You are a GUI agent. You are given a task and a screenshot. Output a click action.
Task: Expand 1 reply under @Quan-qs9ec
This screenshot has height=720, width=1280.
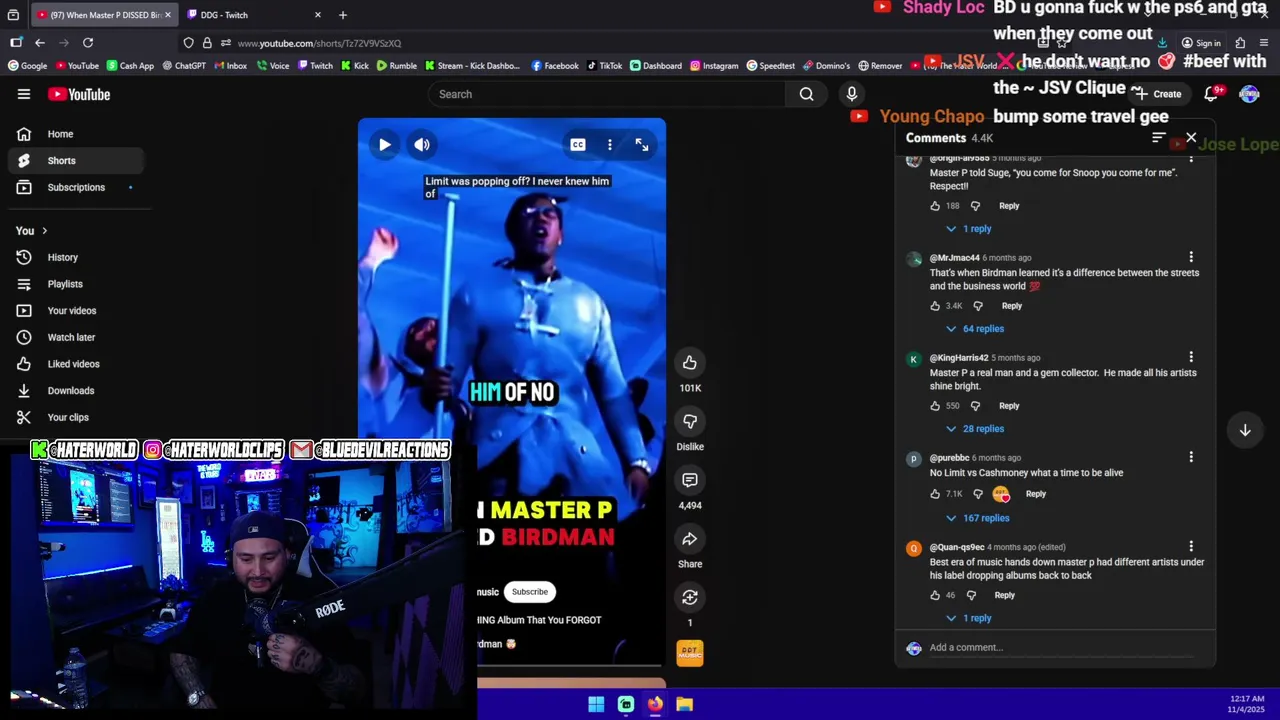pyautogui.click(x=968, y=618)
